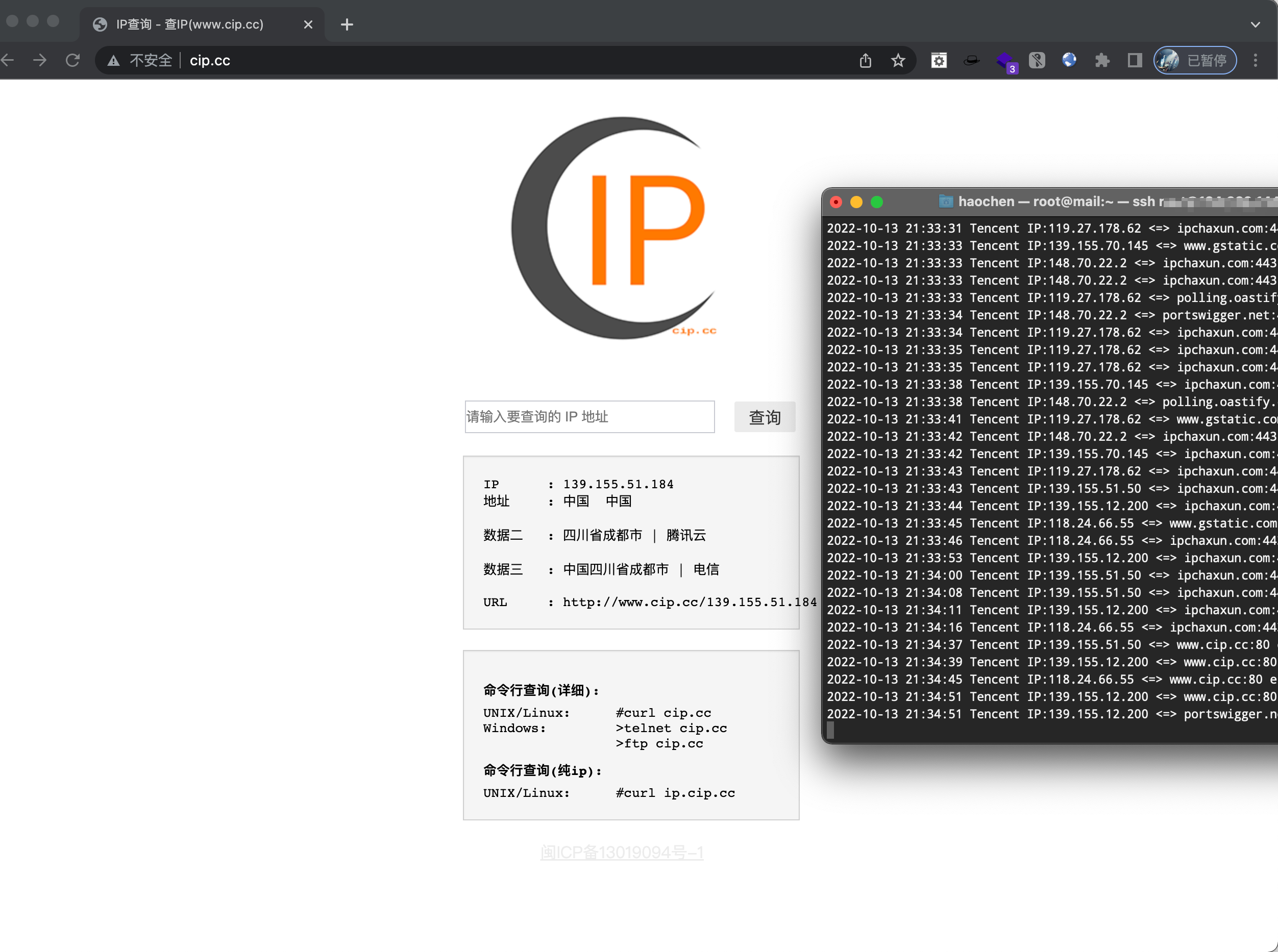The width and height of the screenshot is (1278, 952).
Task: Open the Extensions puzzle-piece menu
Action: pos(1102,61)
